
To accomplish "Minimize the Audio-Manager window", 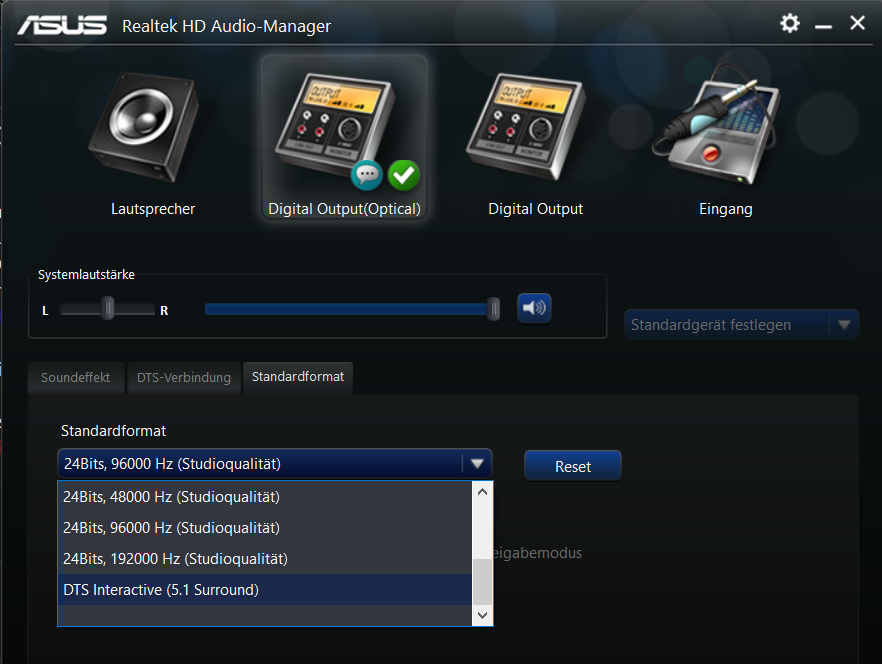I will [824, 26].
